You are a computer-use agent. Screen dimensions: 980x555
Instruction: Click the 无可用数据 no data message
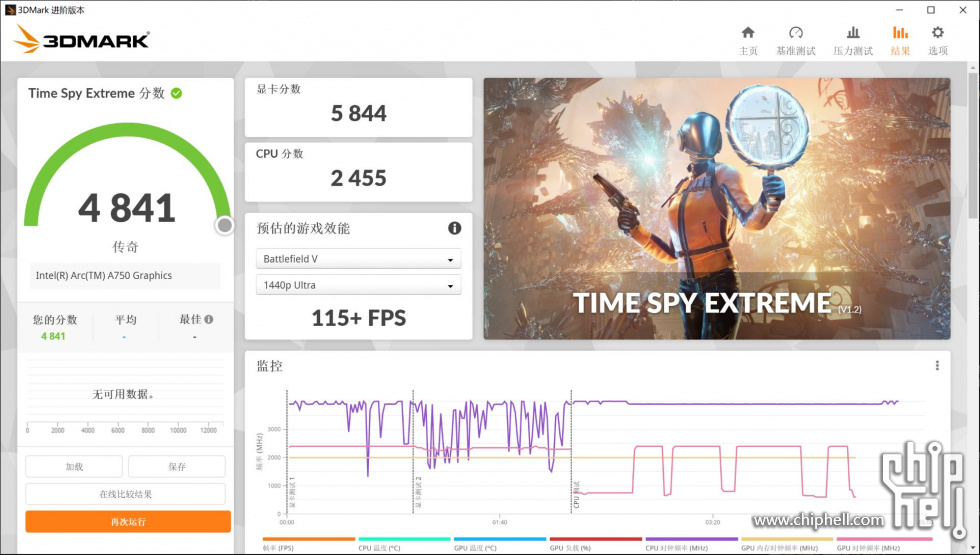(x=123, y=394)
